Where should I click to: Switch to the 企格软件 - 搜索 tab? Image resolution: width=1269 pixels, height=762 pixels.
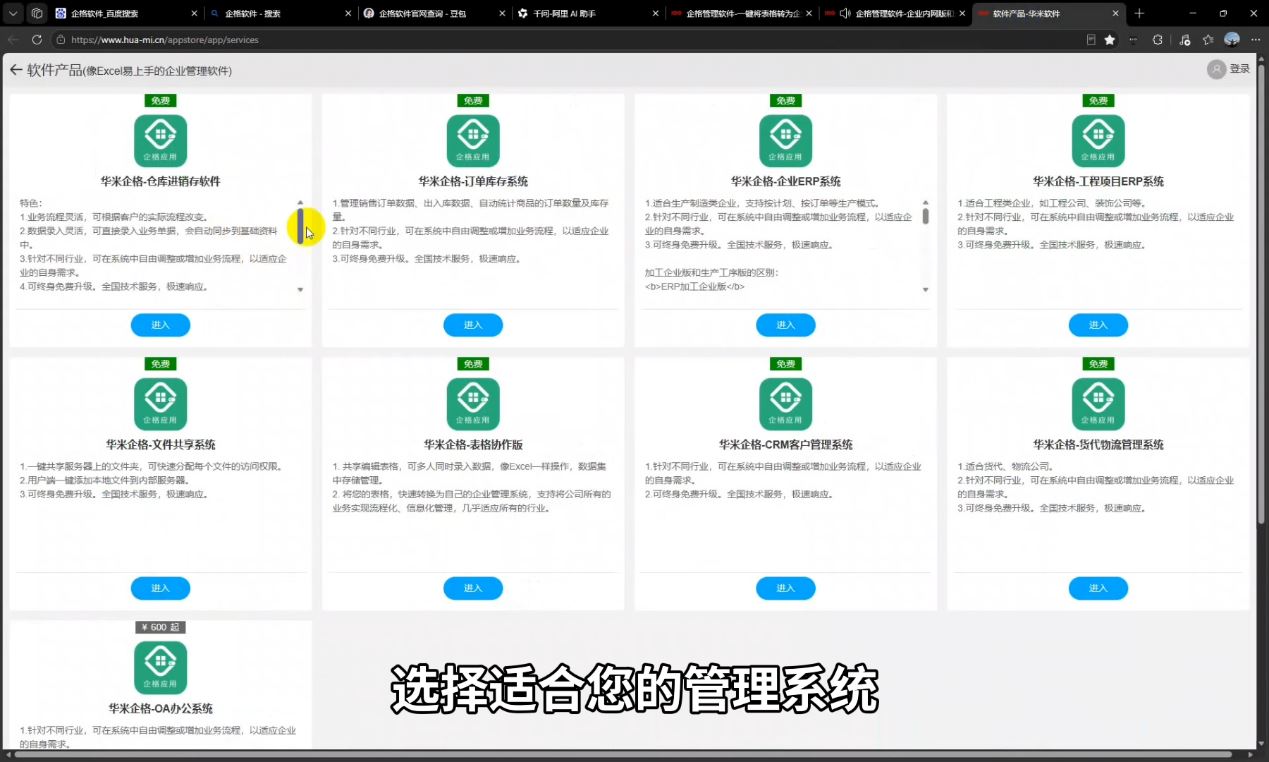279,13
